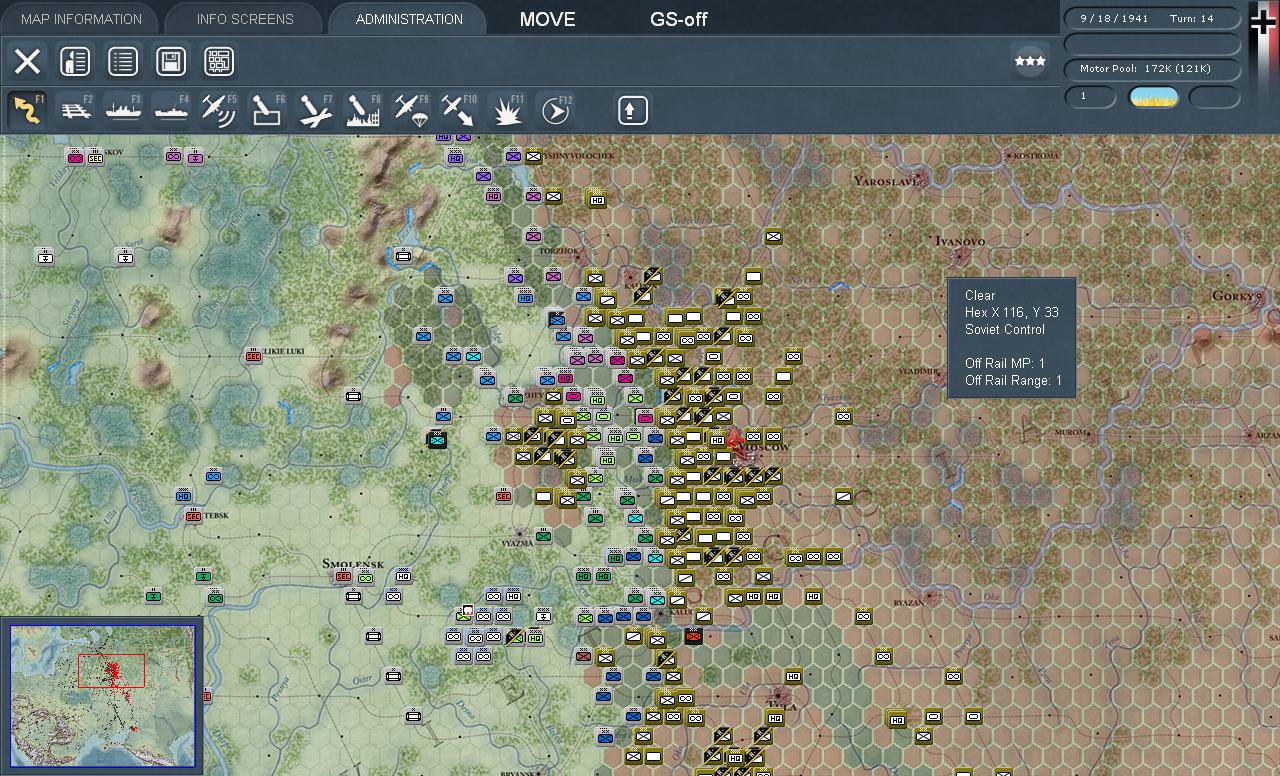The height and width of the screenshot is (776, 1280).
Task: Click the date and Turn 14 display
Action: tap(1152, 19)
